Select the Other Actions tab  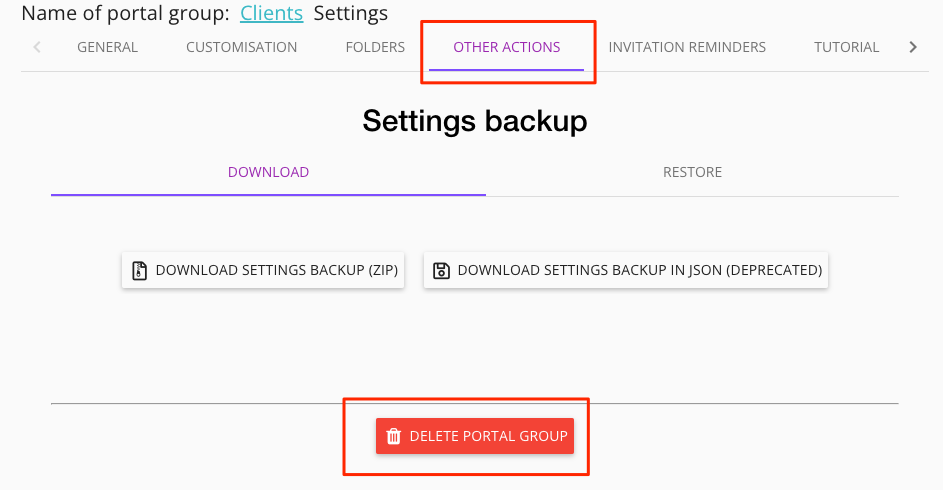tap(506, 47)
